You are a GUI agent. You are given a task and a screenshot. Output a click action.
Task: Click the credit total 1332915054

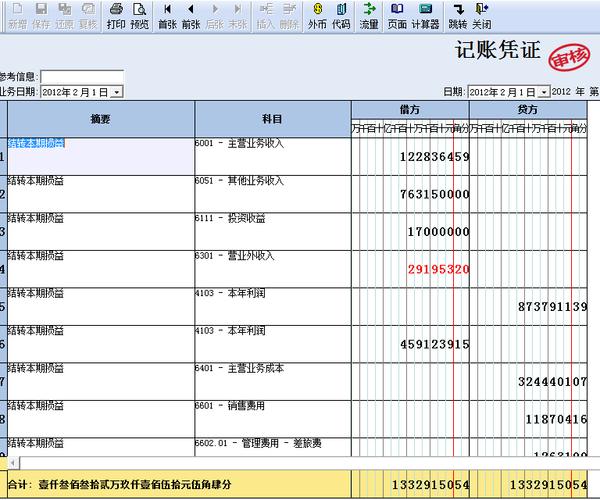click(548, 485)
